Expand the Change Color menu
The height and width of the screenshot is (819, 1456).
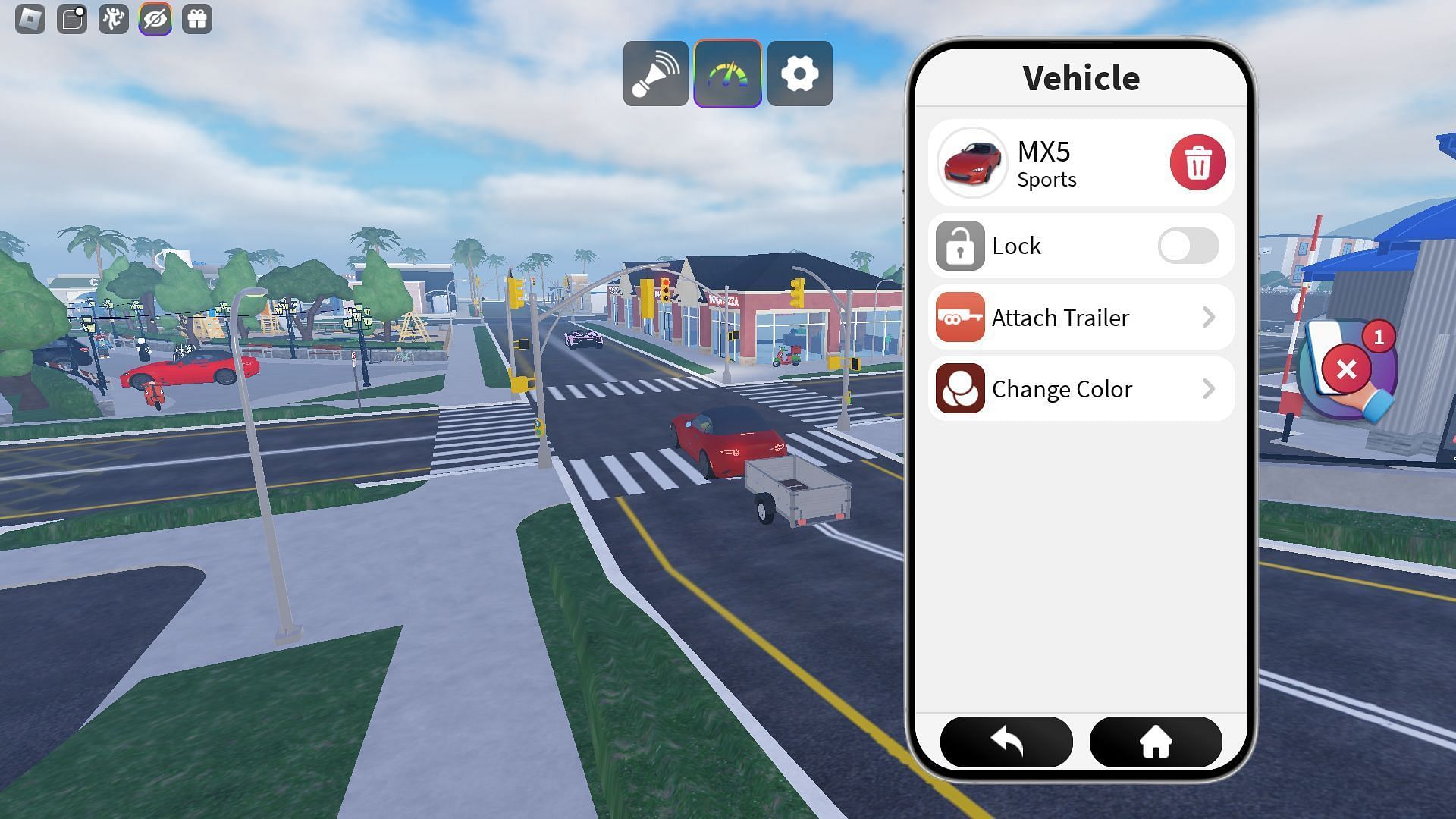coord(1082,388)
